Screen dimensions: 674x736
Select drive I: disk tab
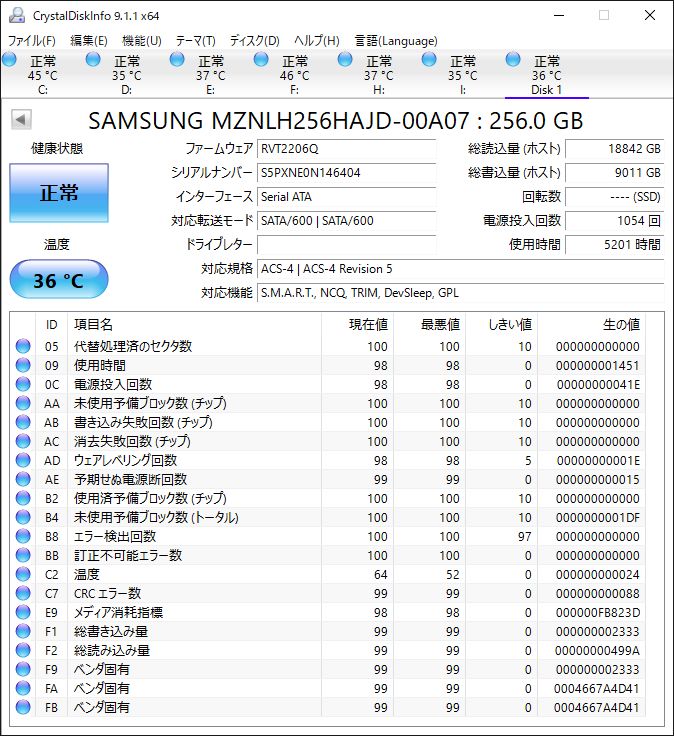click(463, 75)
